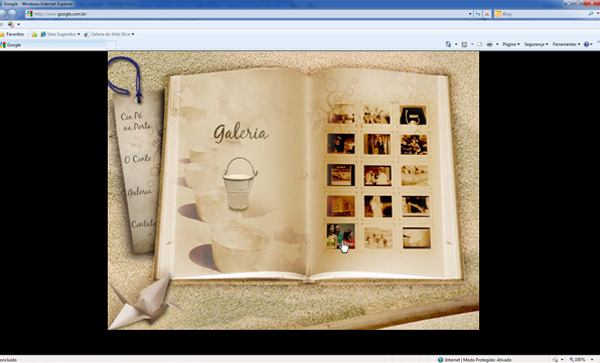The height and width of the screenshot is (363, 600).
Task: Click the Read mail envelope icon
Action: pos(479,44)
